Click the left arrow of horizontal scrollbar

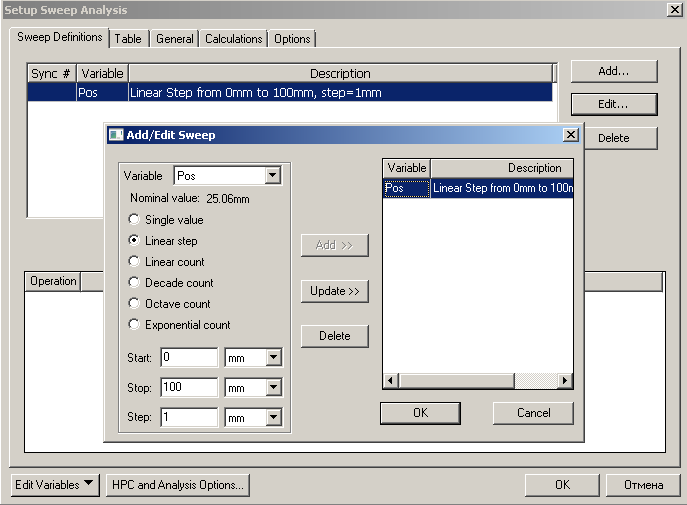(391, 381)
